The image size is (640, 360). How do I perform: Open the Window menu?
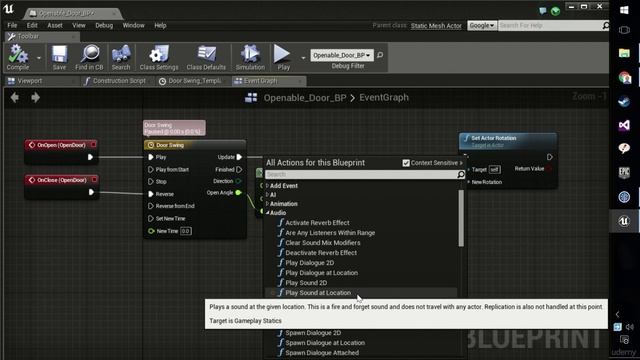(133, 25)
